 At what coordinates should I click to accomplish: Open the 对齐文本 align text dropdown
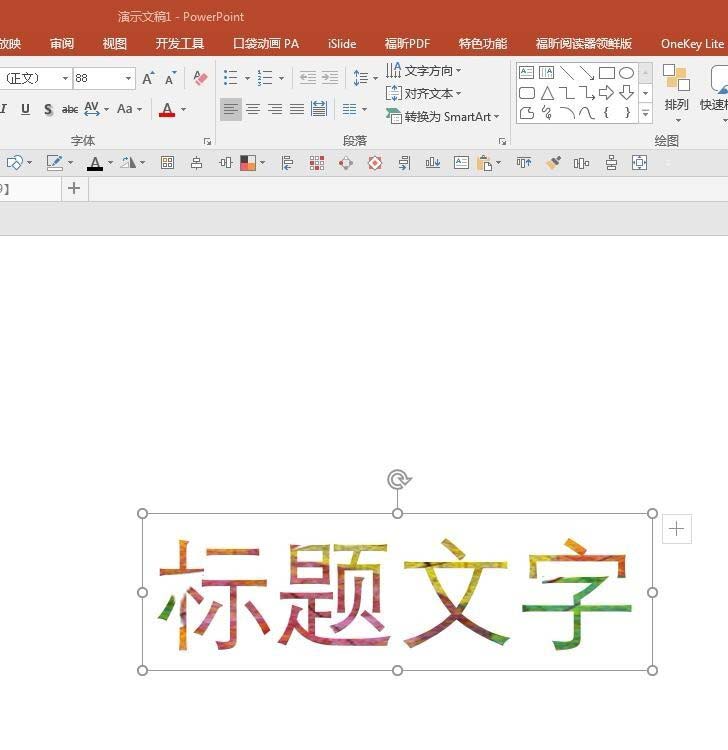tap(423, 93)
